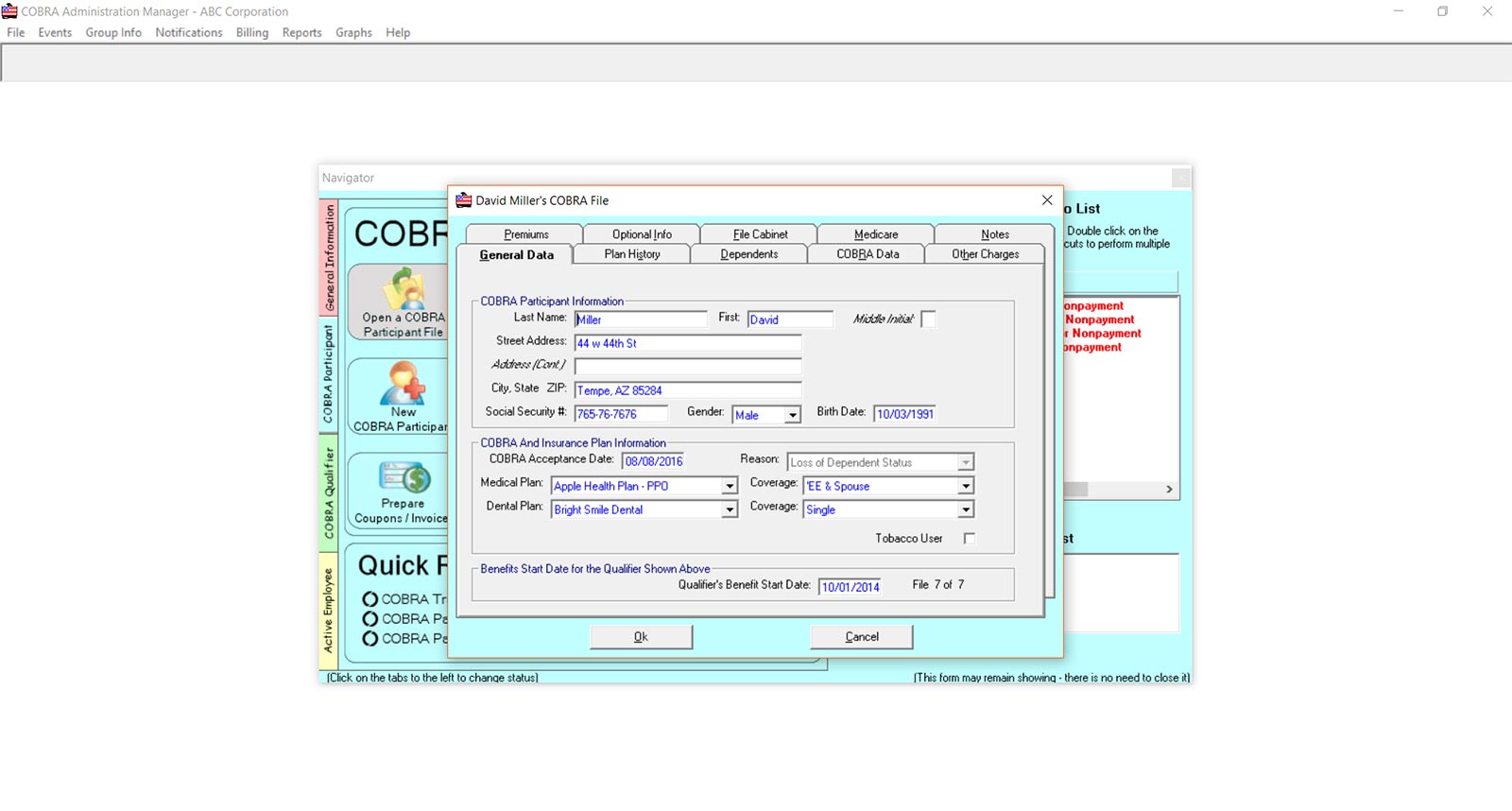Toggle the Tobacco User checkbox
The height and width of the screenshot is (811, 1512).
click(969, 539)
